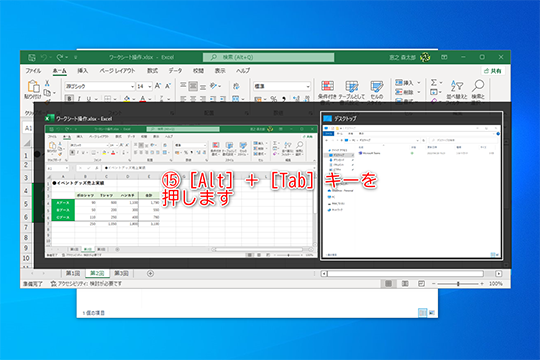
Task: Open the user account avatar
Action: click(x=425, y=57)
